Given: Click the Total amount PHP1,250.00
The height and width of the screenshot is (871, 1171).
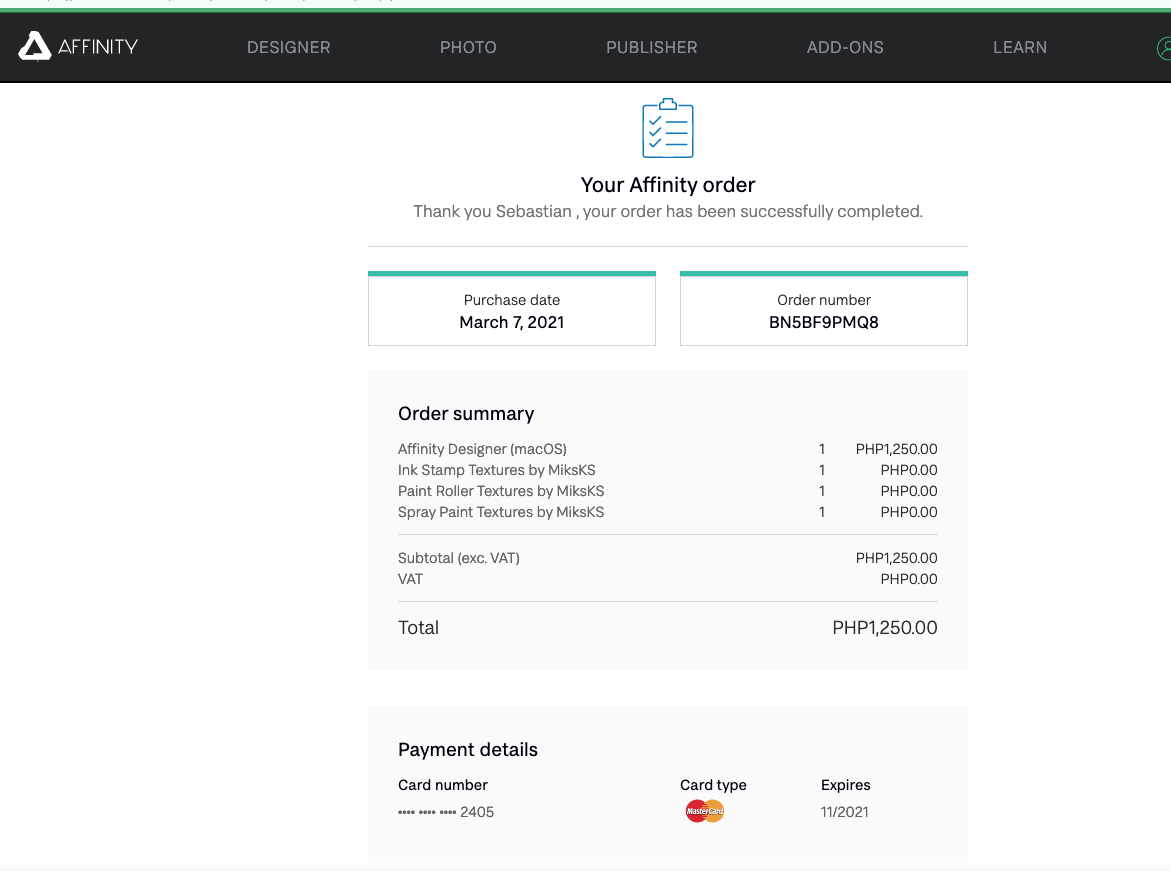Looking at the screenshot, I should click(x=884, y=627).
